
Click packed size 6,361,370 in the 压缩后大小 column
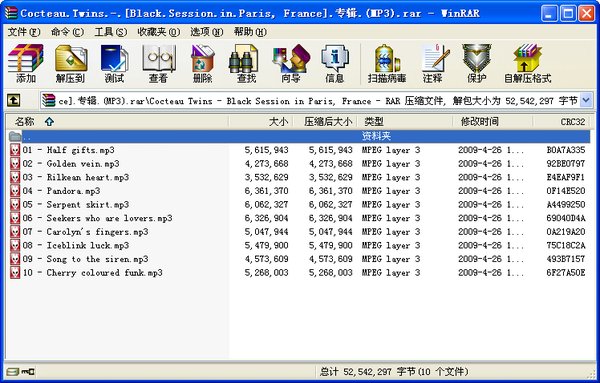click(331, 191)
